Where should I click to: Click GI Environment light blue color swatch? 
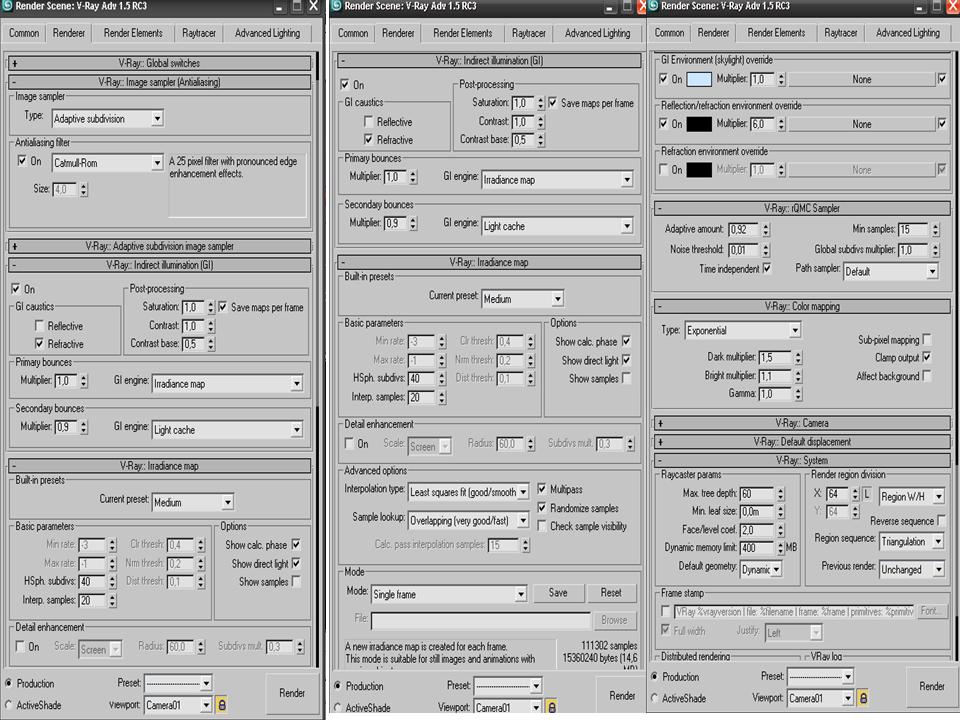699,79
